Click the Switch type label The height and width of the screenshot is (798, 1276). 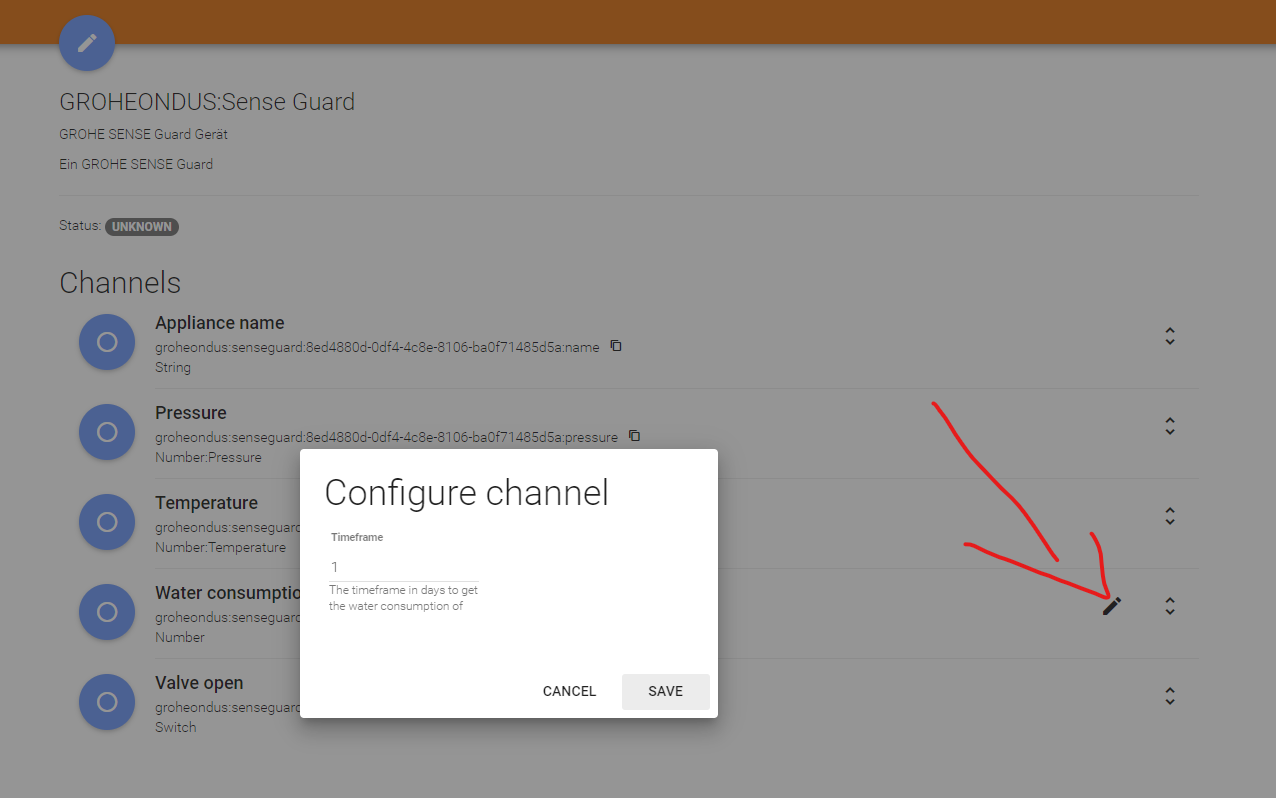point(175,727)
